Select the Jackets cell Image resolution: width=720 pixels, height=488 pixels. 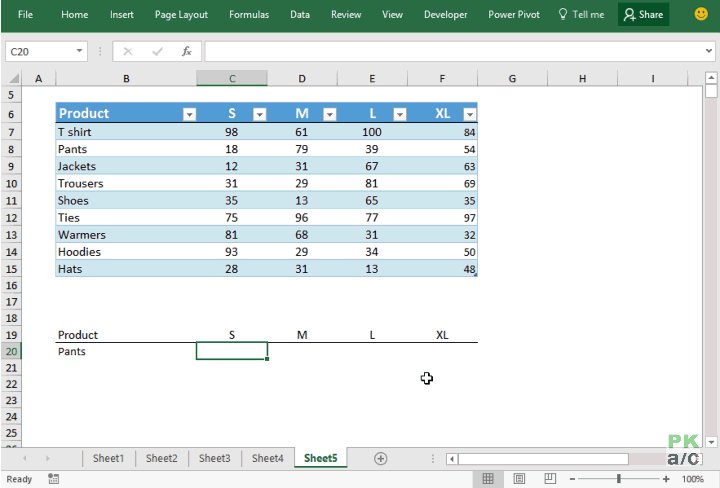(126, 166)
